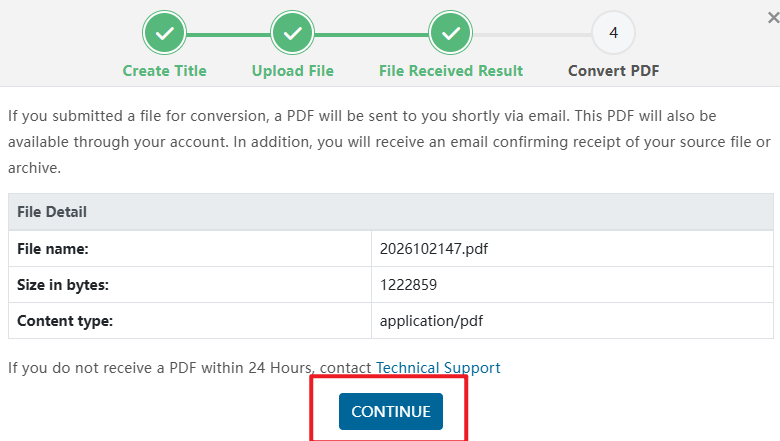The width and height of the screenshot is (780, 441).
Task: Click the size value 1222859
Action: click(x=408, y=285)
